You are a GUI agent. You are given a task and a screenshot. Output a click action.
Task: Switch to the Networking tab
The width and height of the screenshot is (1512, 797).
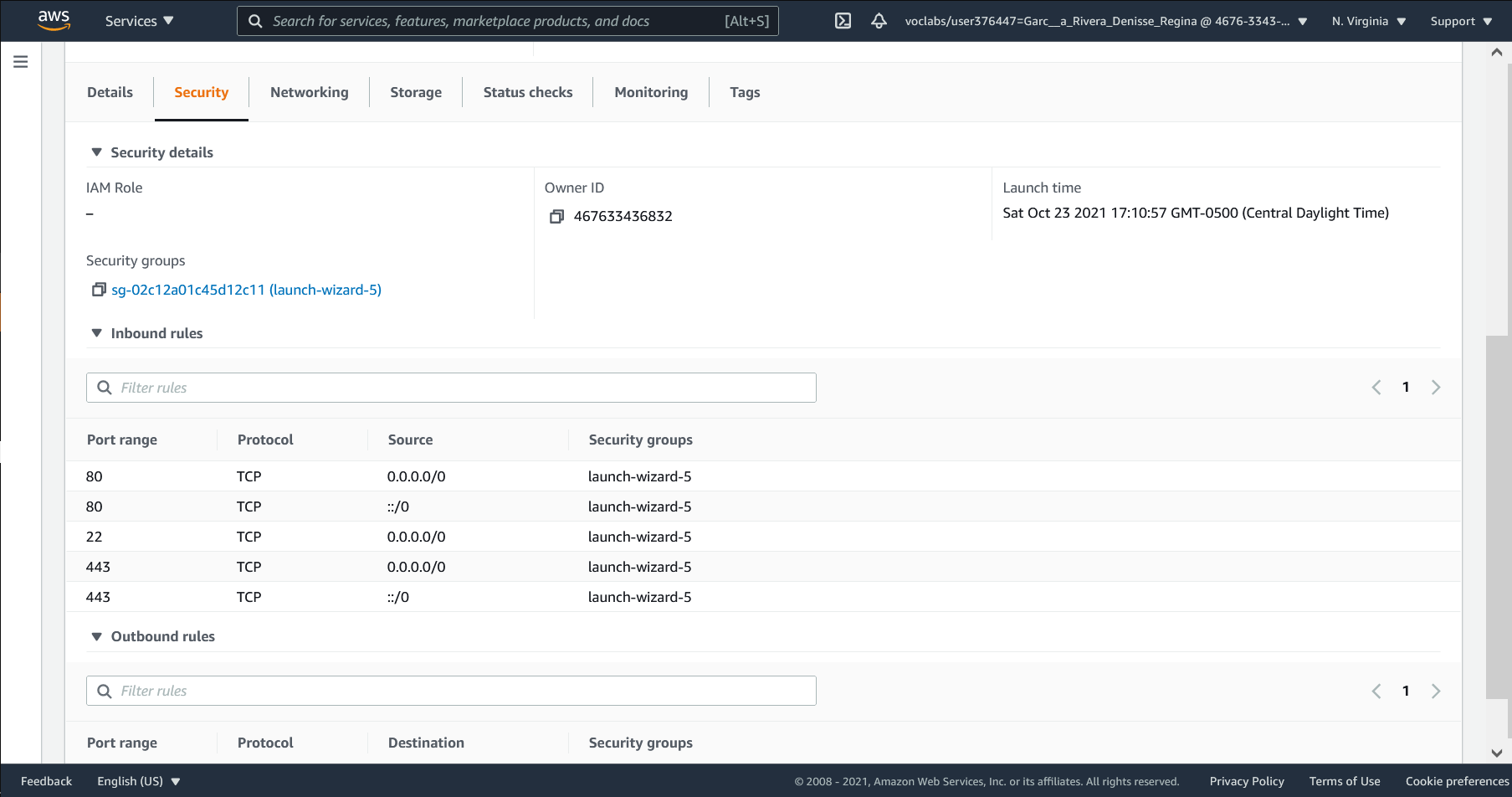pos(309,92)
